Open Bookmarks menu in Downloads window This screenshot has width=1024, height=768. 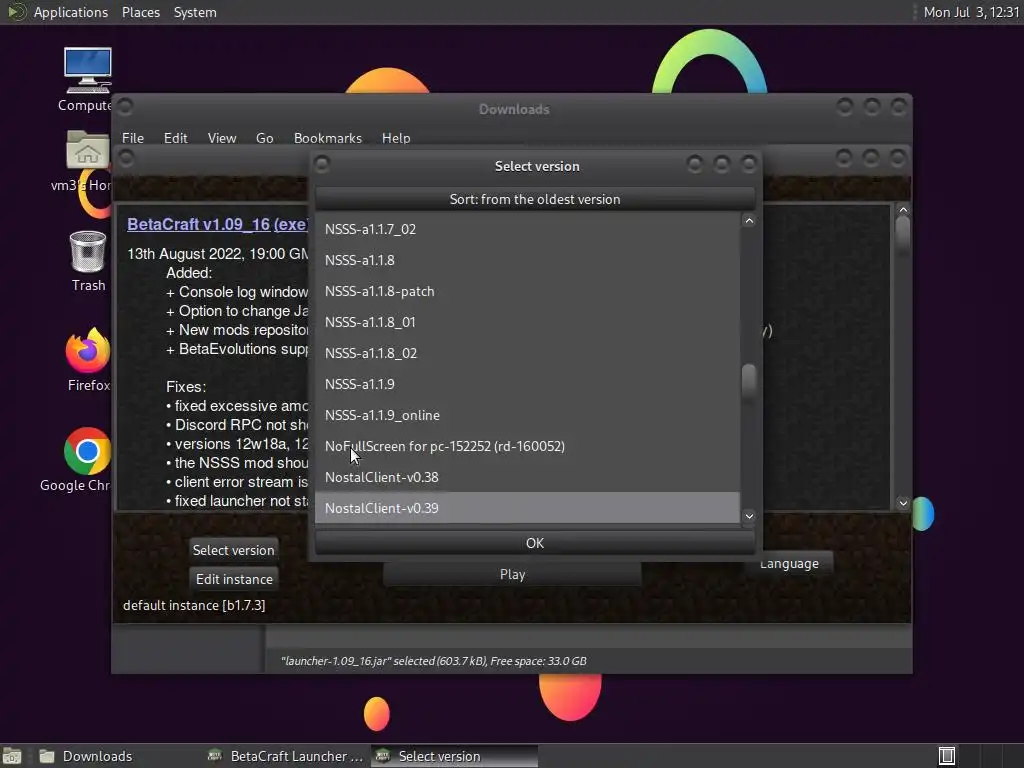(327, 138)
